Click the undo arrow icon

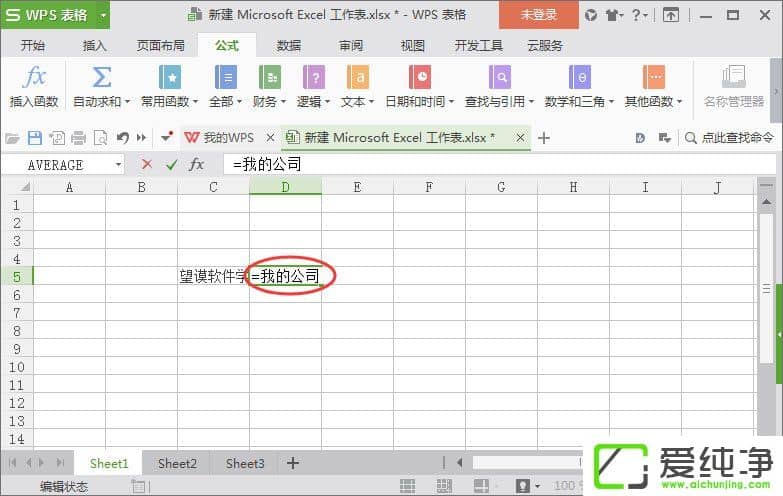122,138
